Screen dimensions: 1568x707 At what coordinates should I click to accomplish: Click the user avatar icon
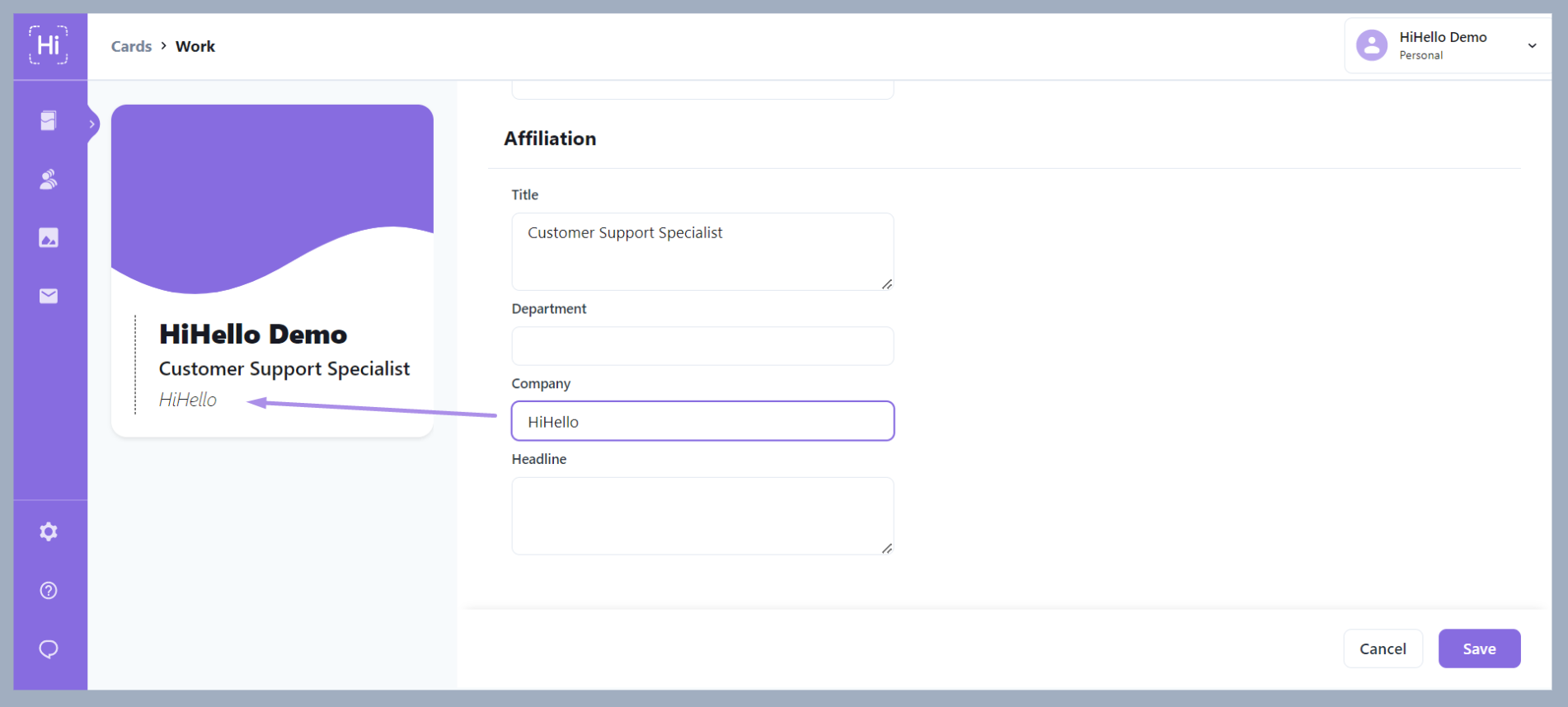point(1372,45)
